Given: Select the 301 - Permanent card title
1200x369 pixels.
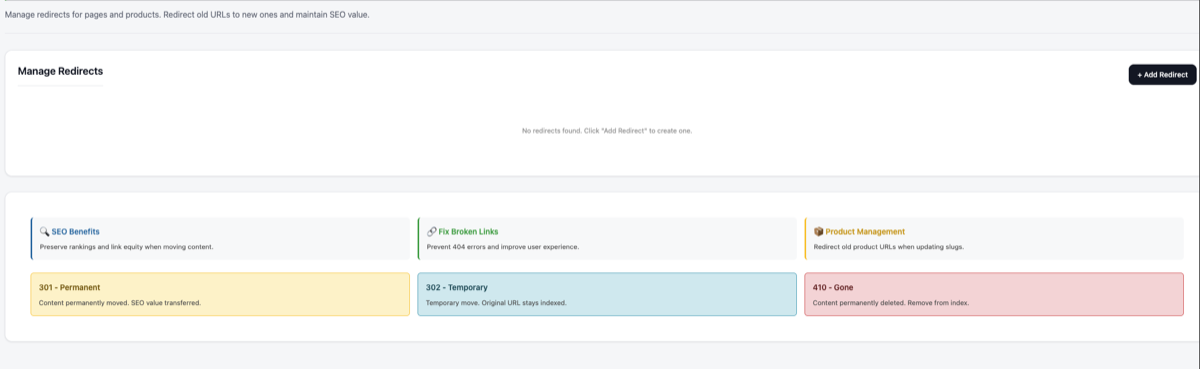Looking at the screenshot, I should pos(69,287).
